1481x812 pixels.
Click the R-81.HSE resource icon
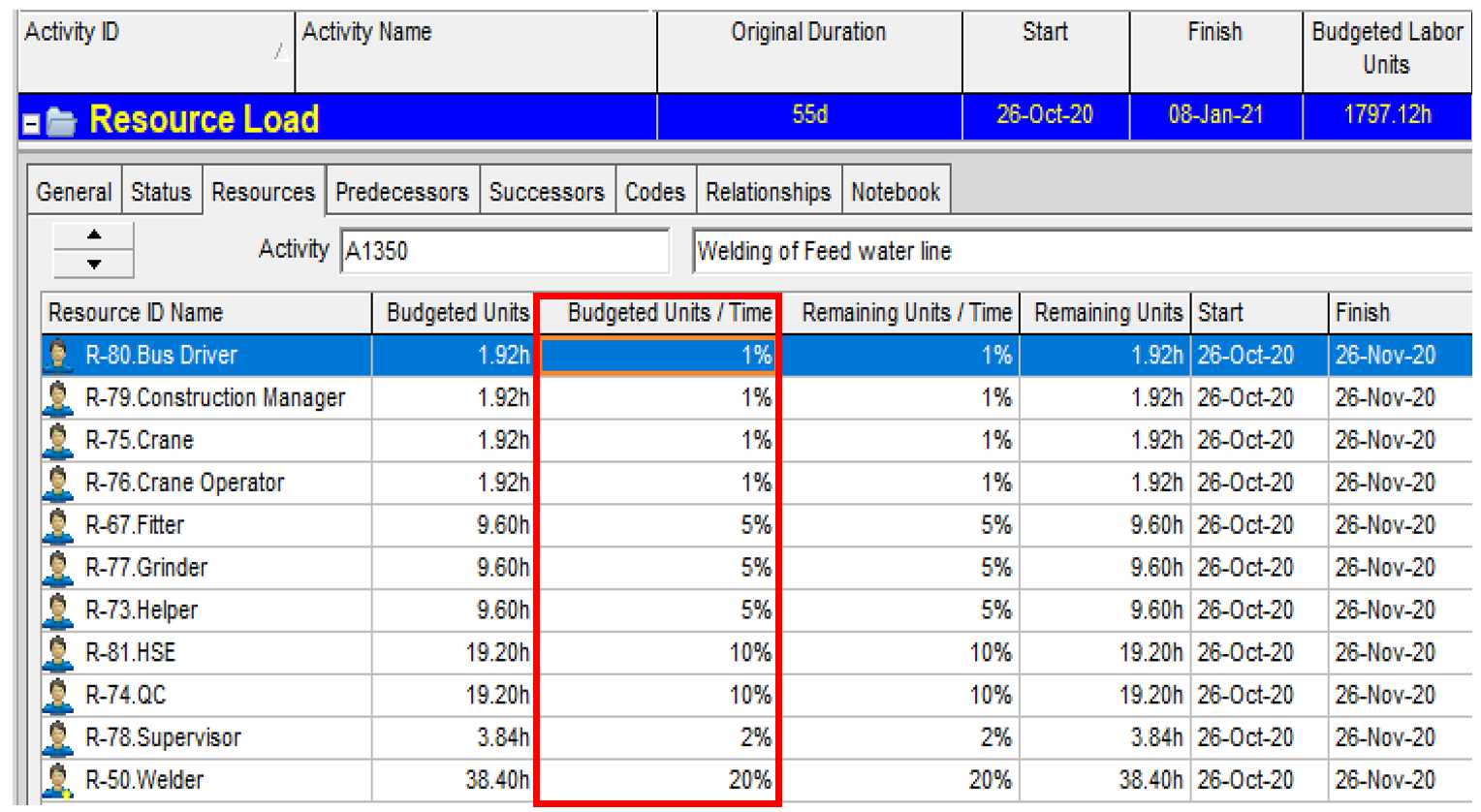56,652
